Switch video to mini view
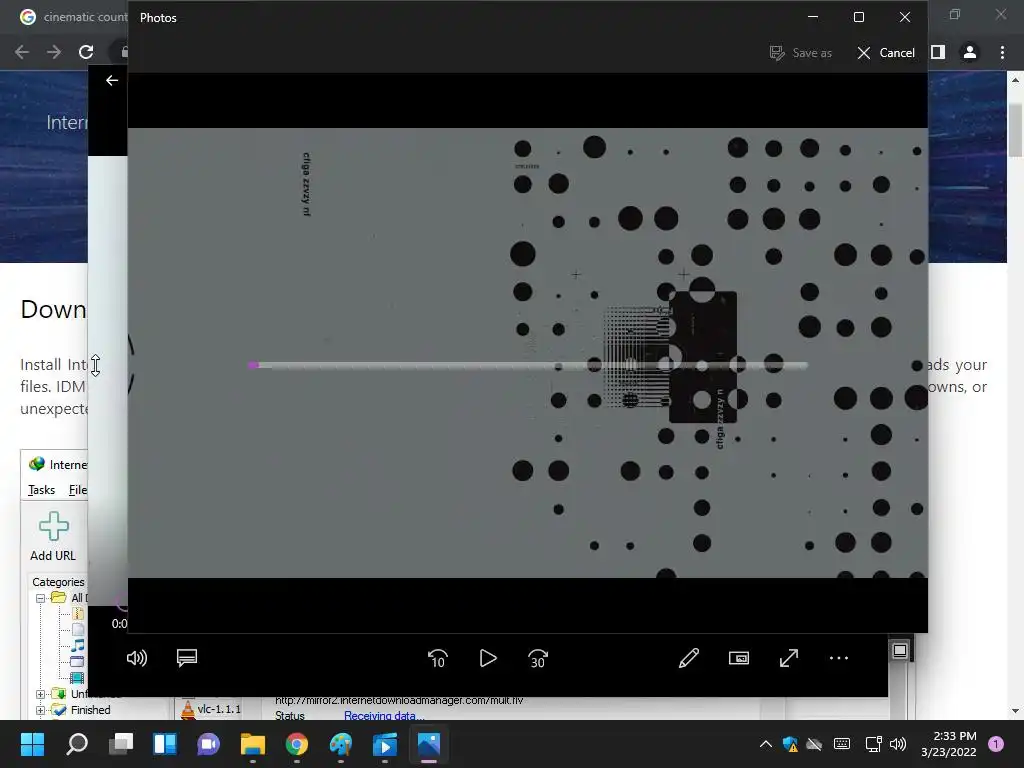1024x768 pixels. click(x=739, y=658)
